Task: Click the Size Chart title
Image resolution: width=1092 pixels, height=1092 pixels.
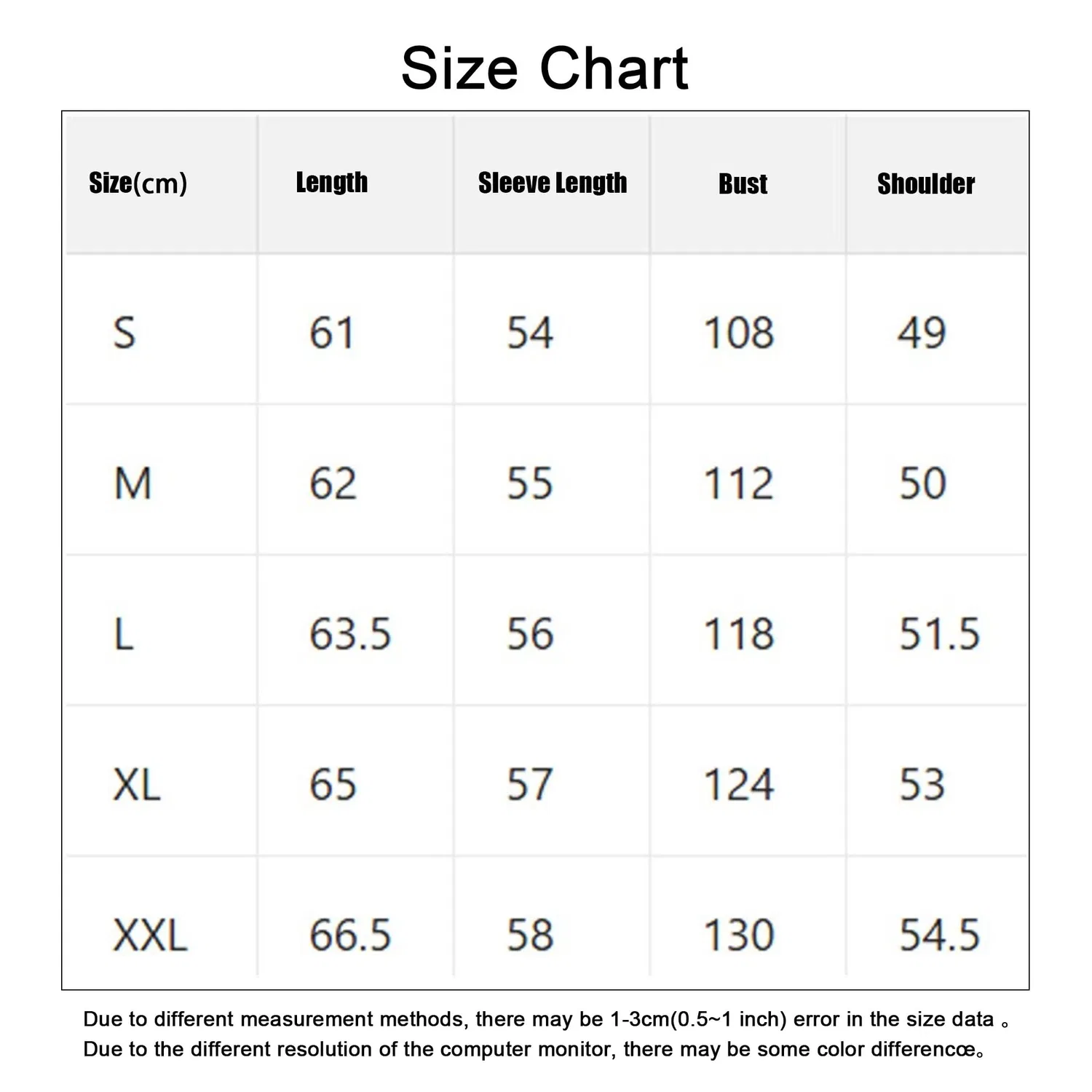Action: pyautogui.click(x=545, y=68)
